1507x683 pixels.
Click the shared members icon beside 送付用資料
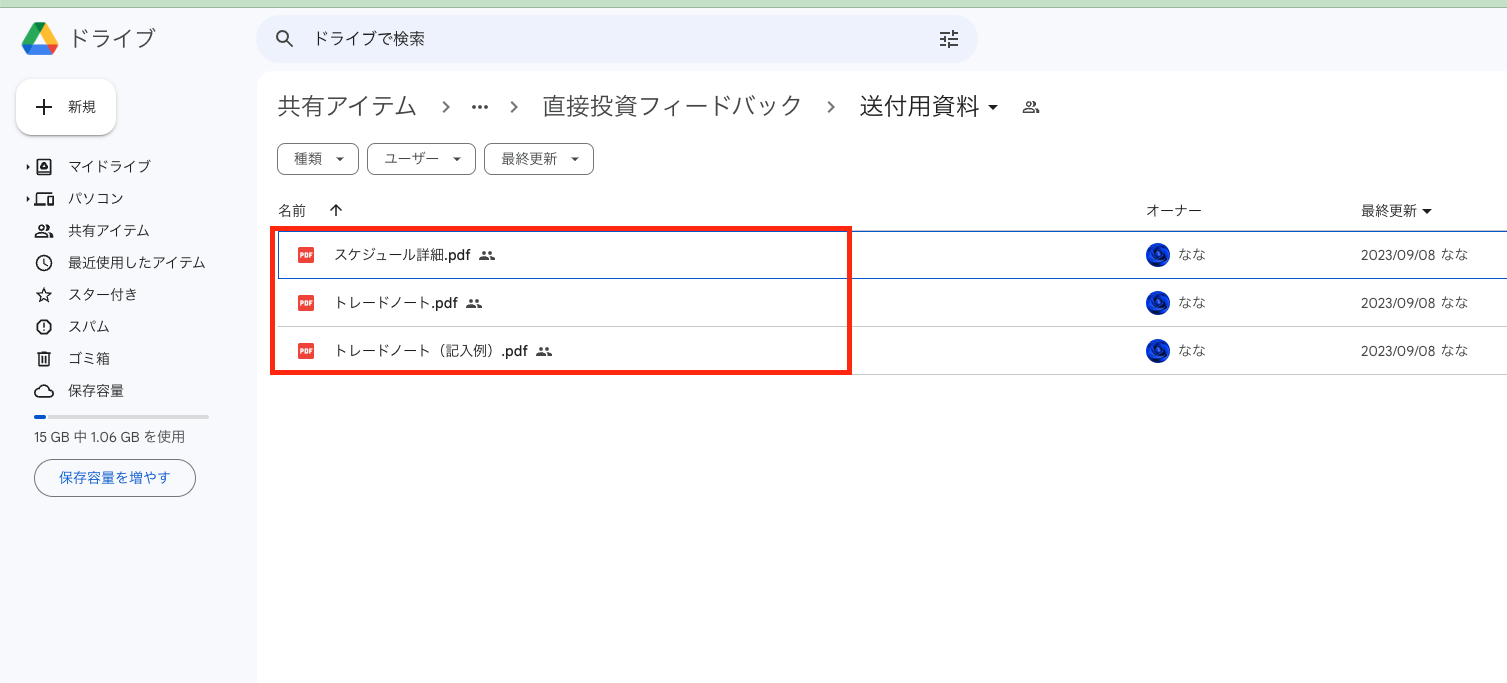click(x=1030, y=105)
